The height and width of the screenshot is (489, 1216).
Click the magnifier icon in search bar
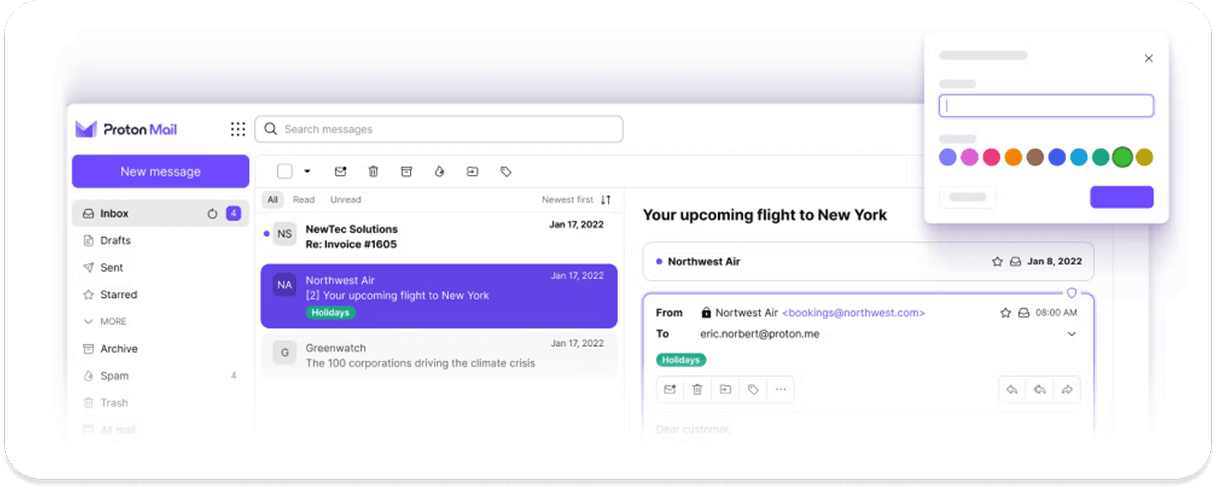click(x=271, y=129)
